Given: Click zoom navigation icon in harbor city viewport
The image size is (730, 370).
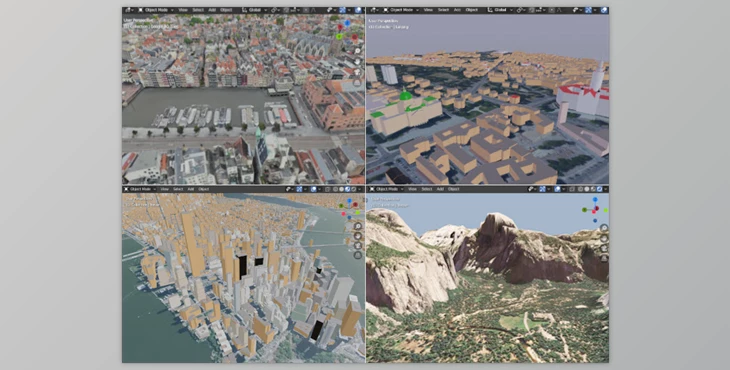Looking at the screenshot, I should [358, 51].
